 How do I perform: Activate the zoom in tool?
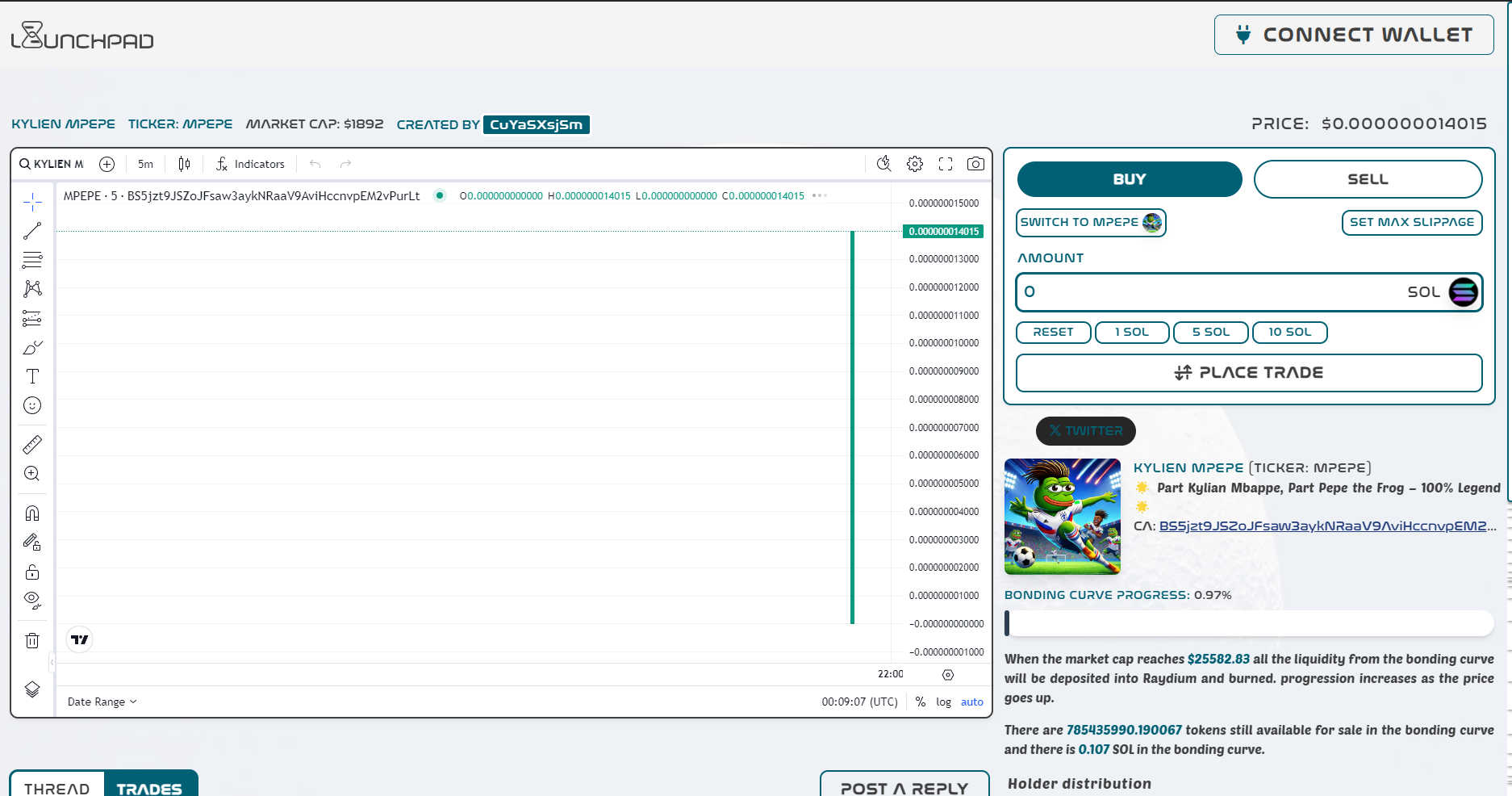pyautogui.click(x=32, y=474)
